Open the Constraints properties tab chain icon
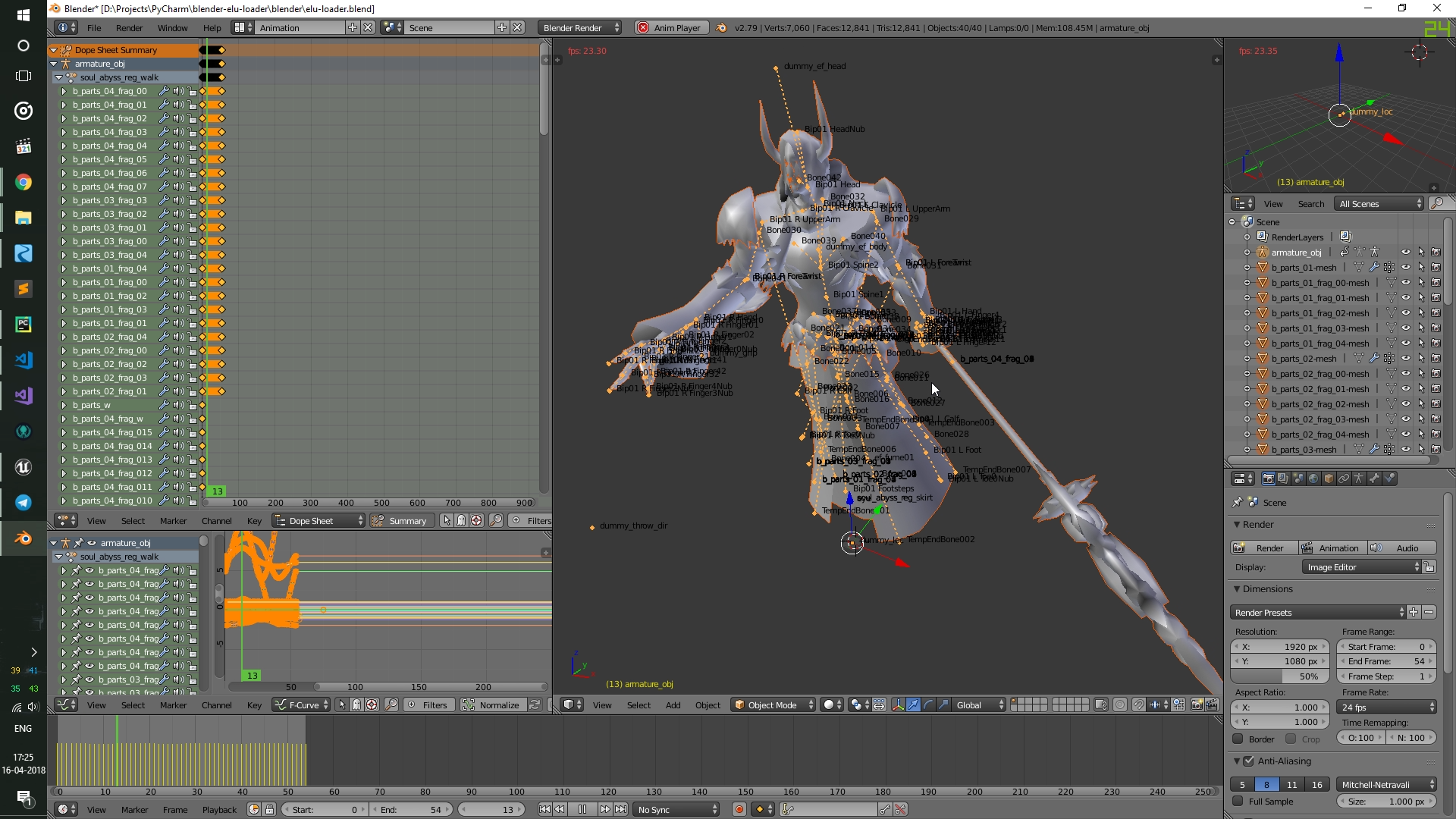This screenshot has width=1456, height=819. click(1344, 479)
